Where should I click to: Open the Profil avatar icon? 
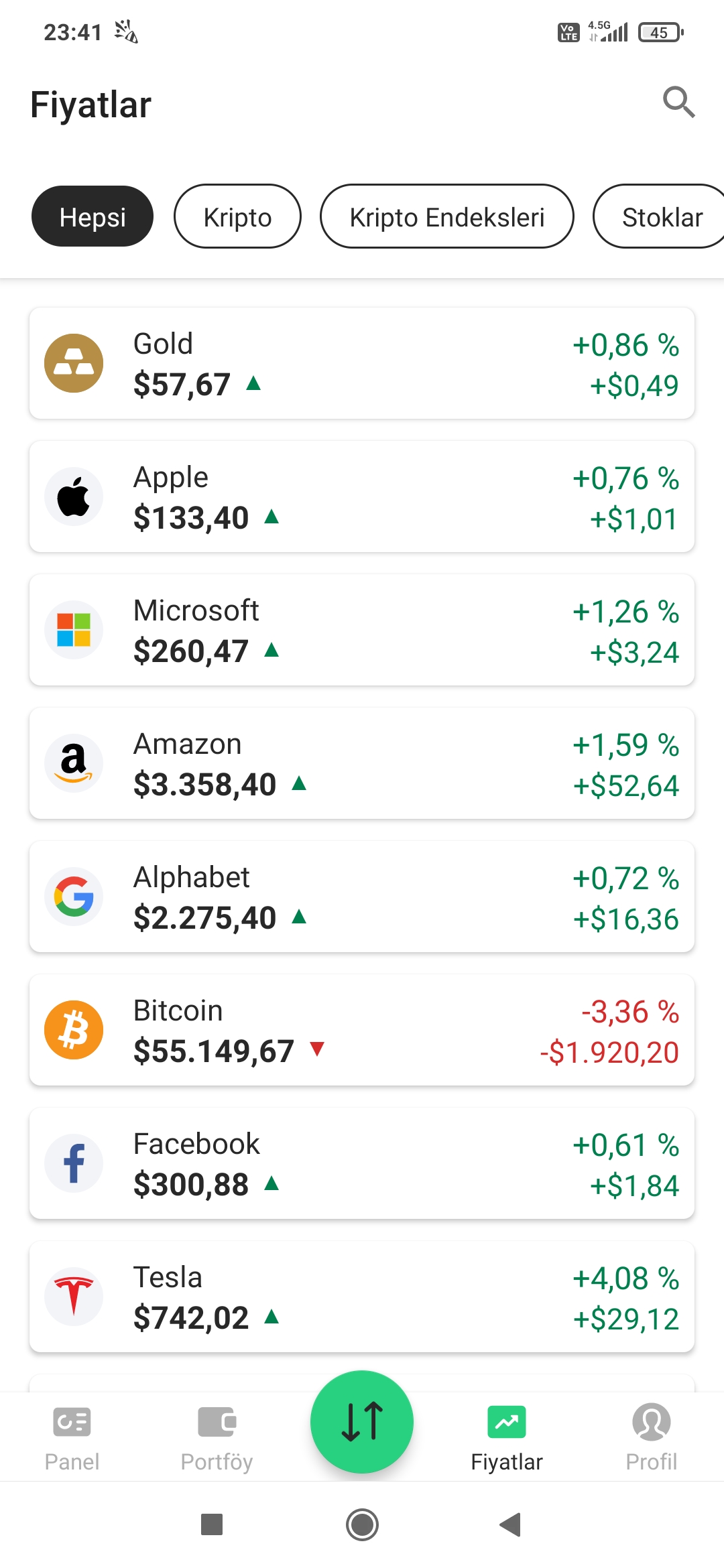pos(652,1422)
